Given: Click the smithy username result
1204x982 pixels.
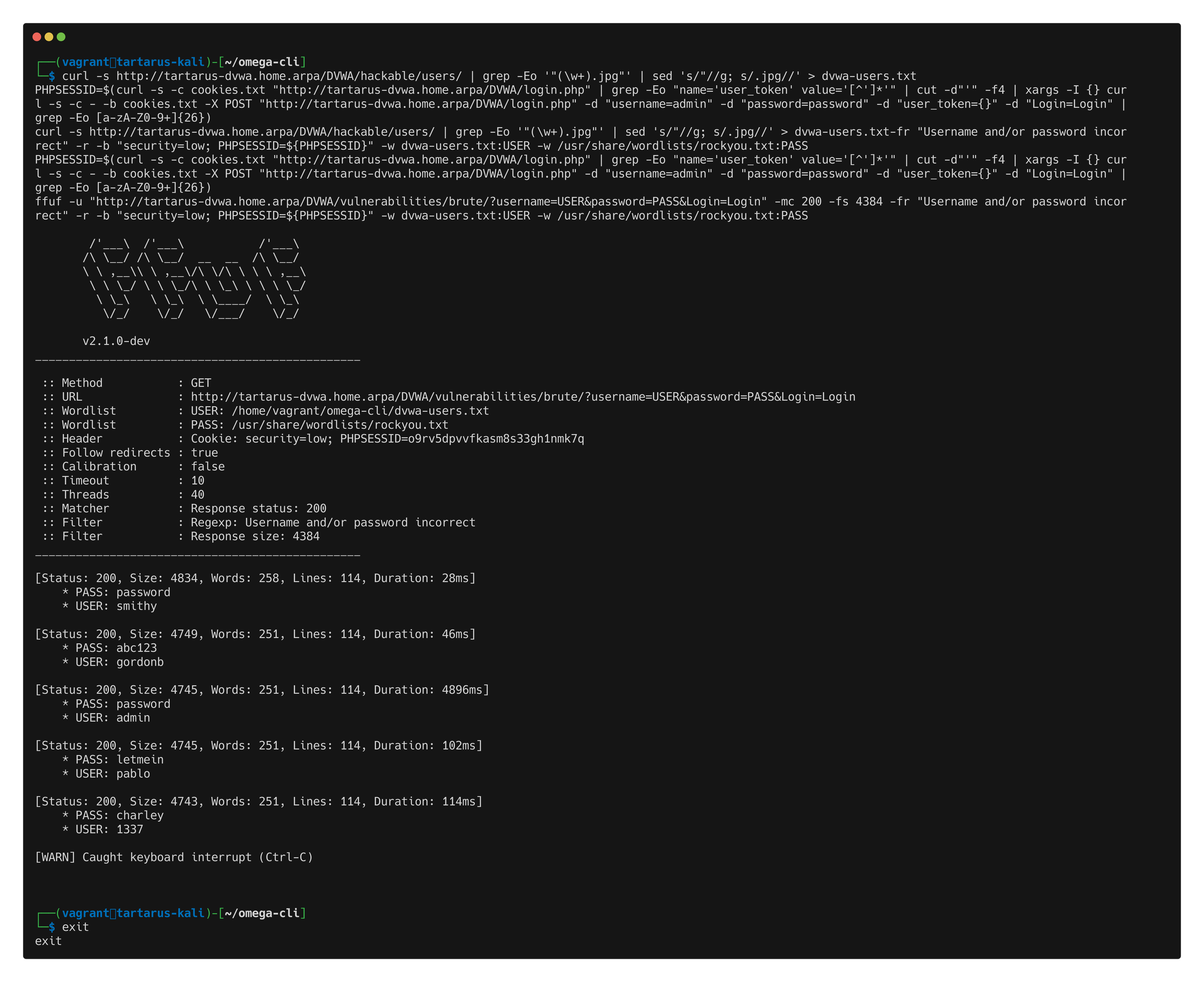Looking at the screenshot, I should (x=136, y=606).
